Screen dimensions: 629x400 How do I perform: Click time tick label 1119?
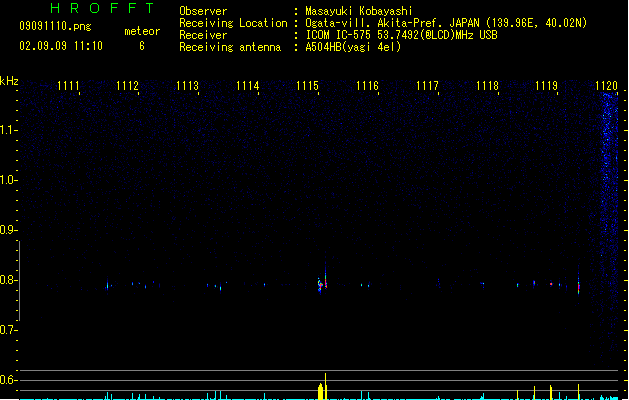pos(547,86)
